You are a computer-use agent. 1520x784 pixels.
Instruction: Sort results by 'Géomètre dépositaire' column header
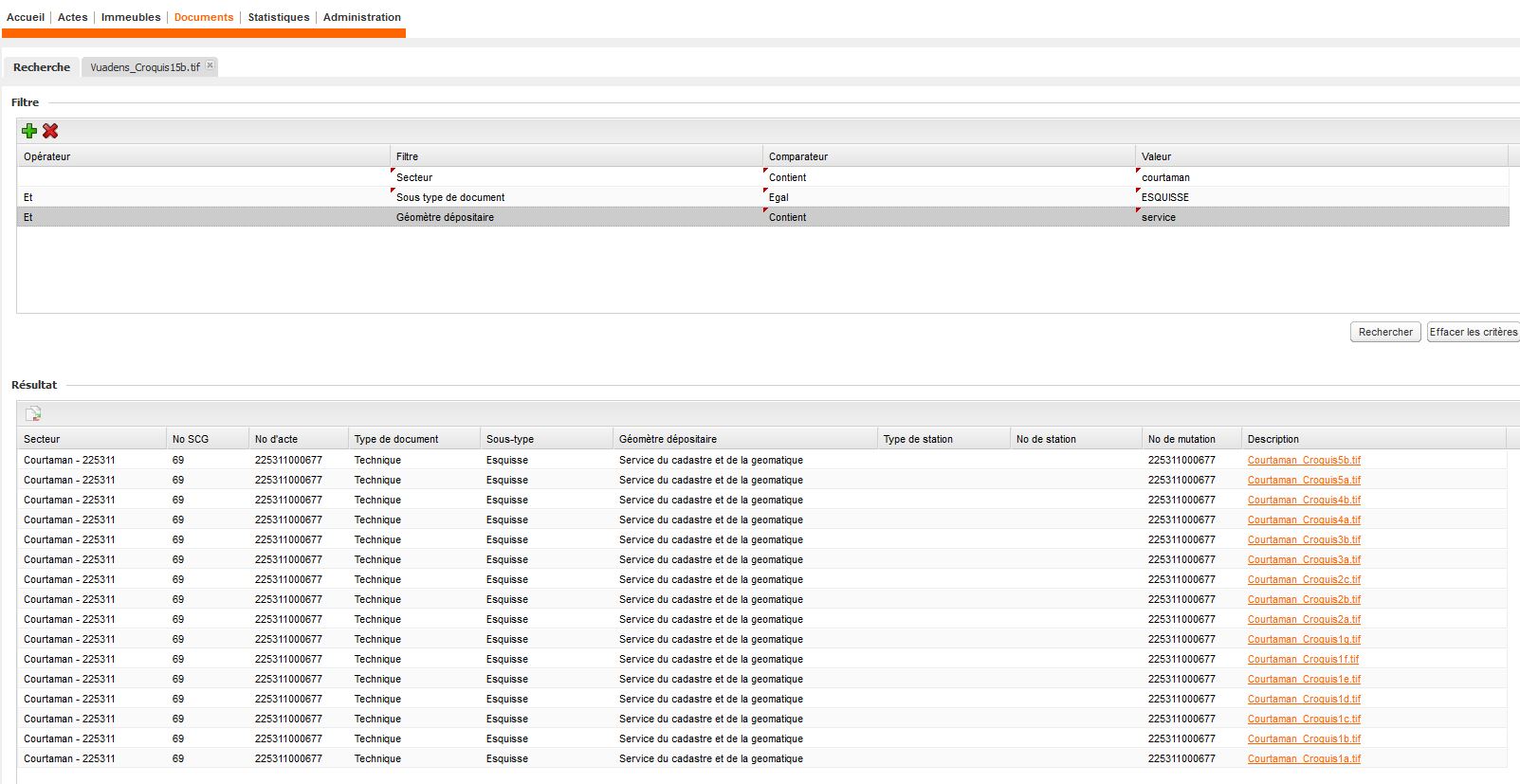coord(745,439)
